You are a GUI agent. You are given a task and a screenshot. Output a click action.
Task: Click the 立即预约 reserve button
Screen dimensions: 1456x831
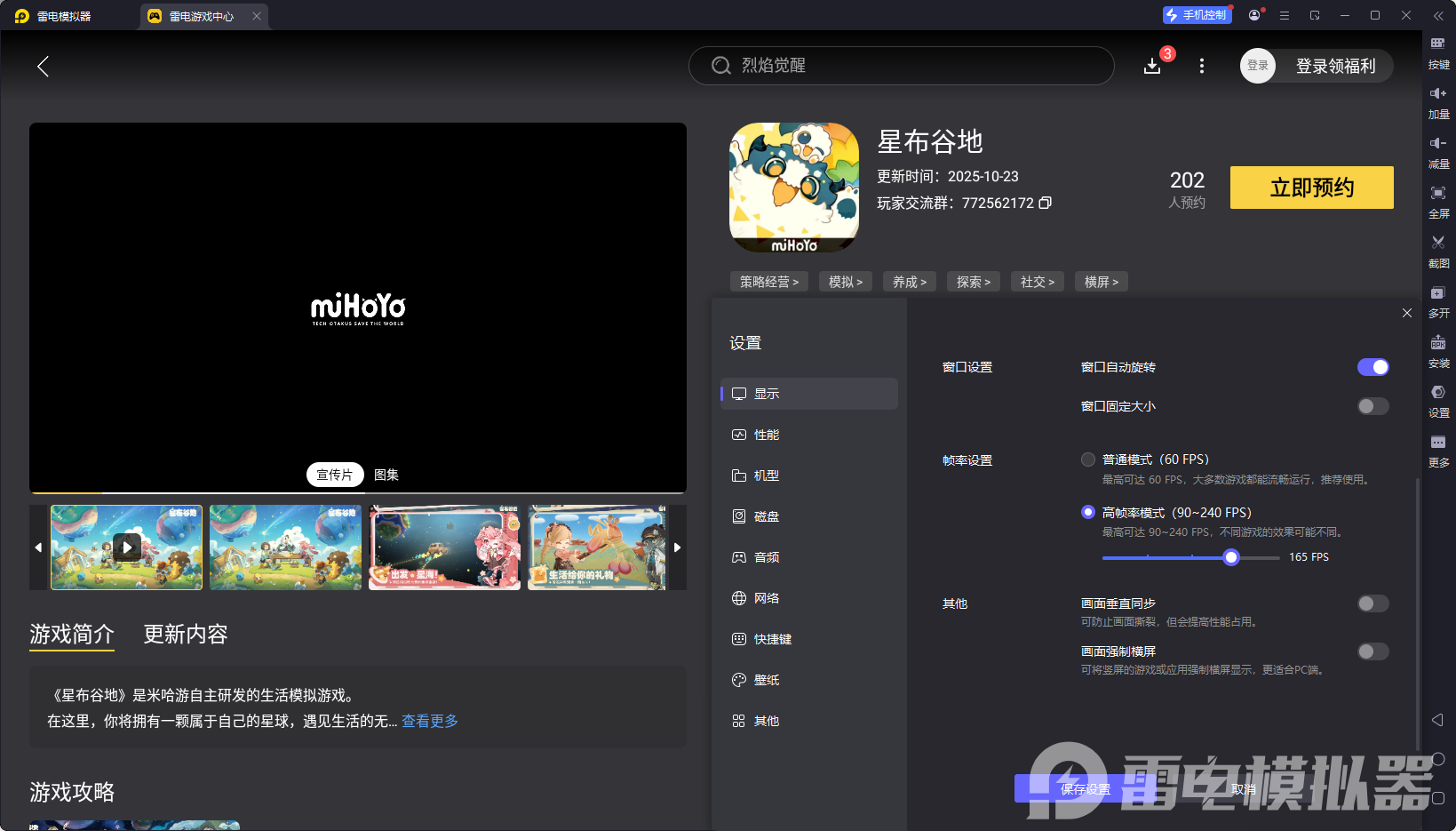1311,188
